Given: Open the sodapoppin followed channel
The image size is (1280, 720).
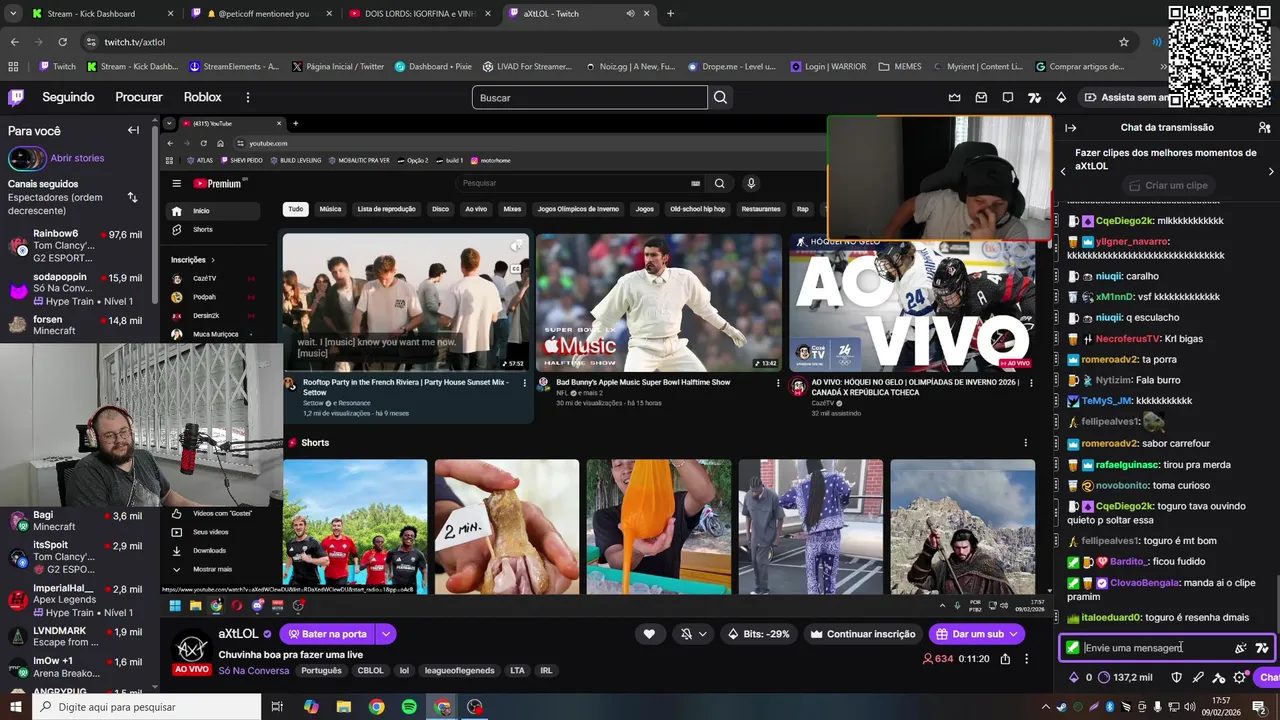Looking at the screenshot, I should tap(76, 288).
